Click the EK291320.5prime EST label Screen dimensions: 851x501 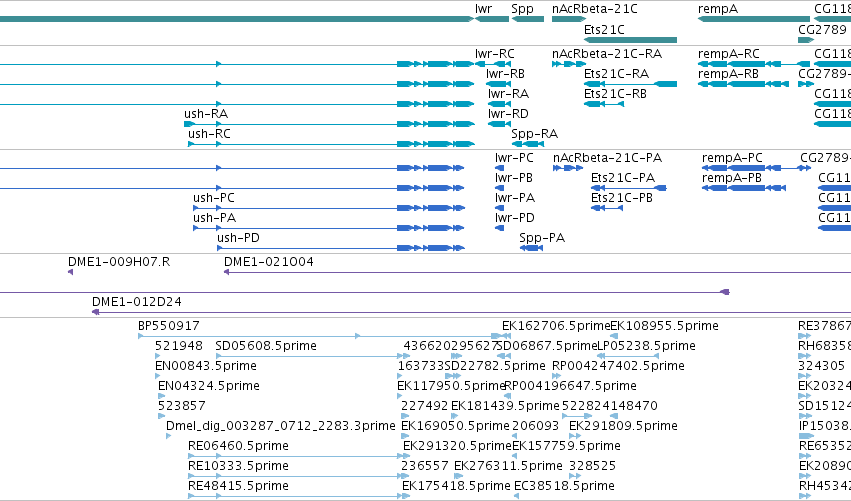coord(458,446)
